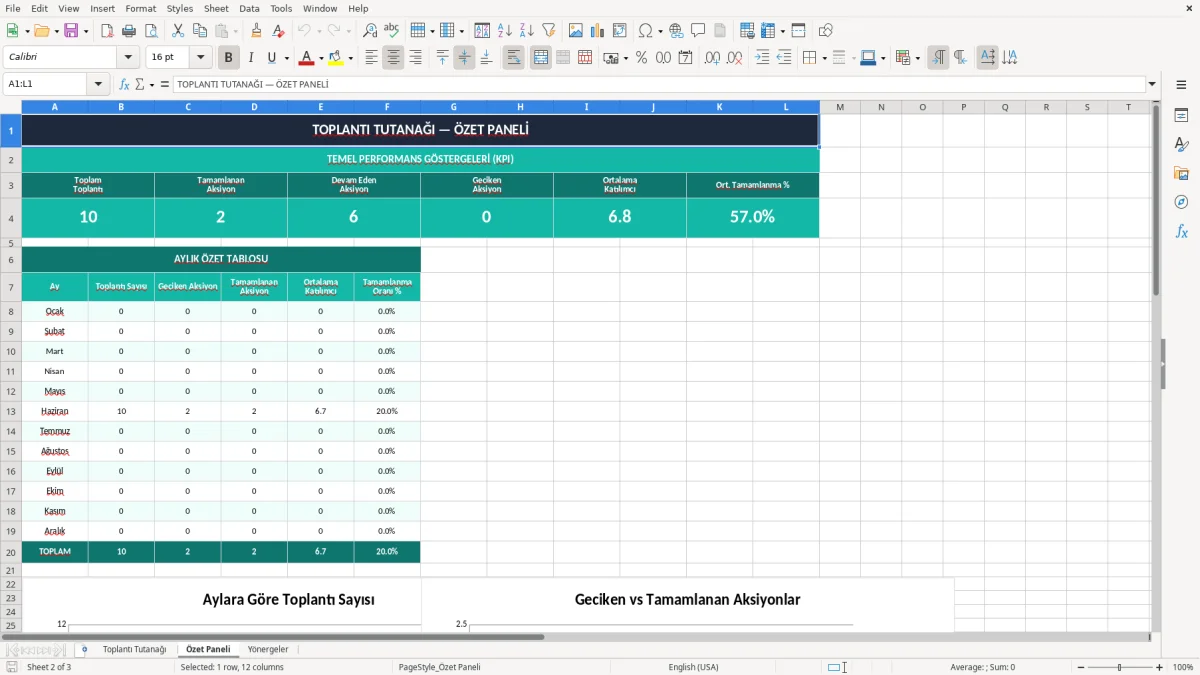Click the Save document icon
This screenshot has height=675, width=1200.
pos(71,31)
